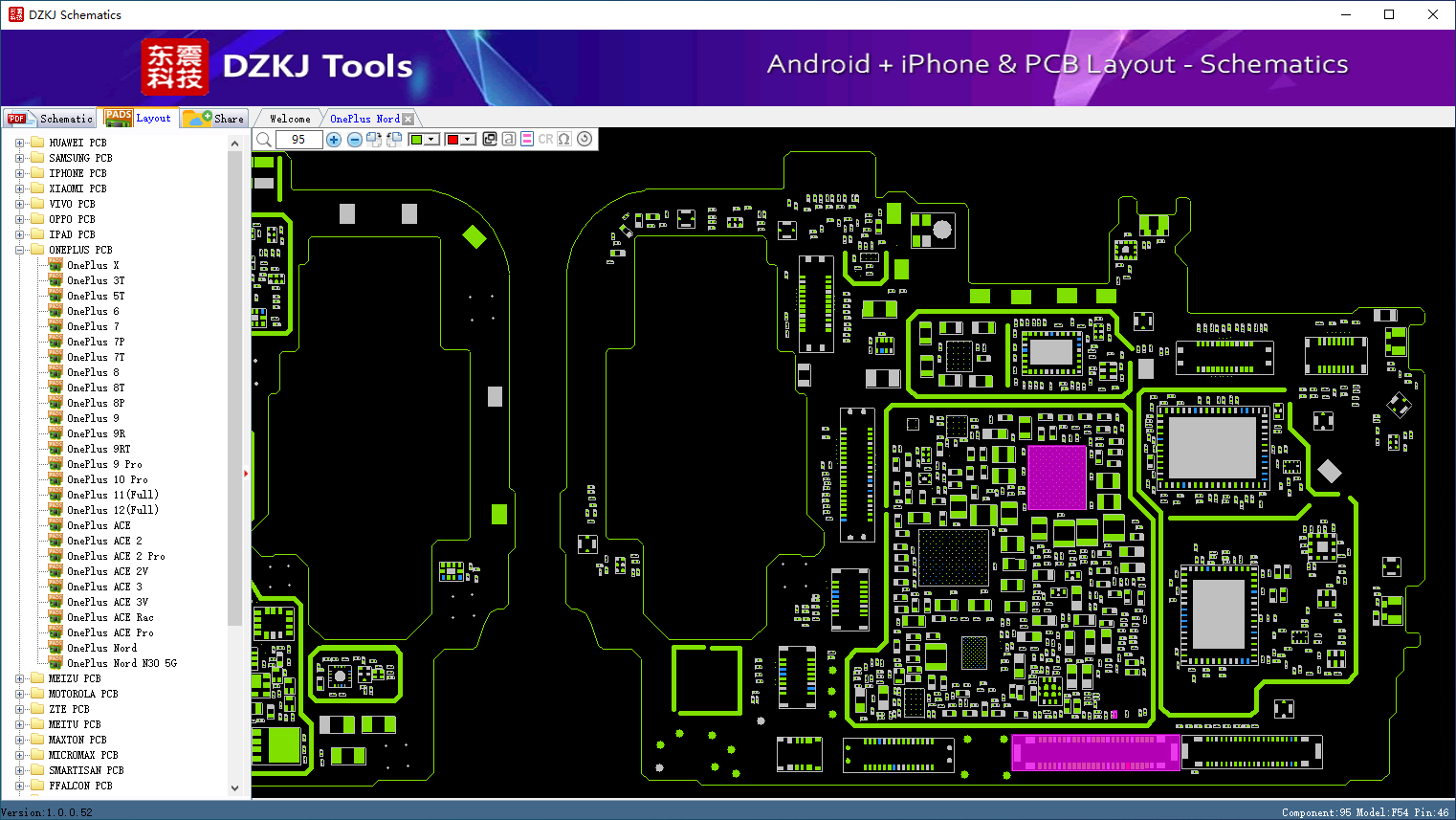
Task: Select OnePlus Nord N30 5G entry
Action: tap(121, 663)
